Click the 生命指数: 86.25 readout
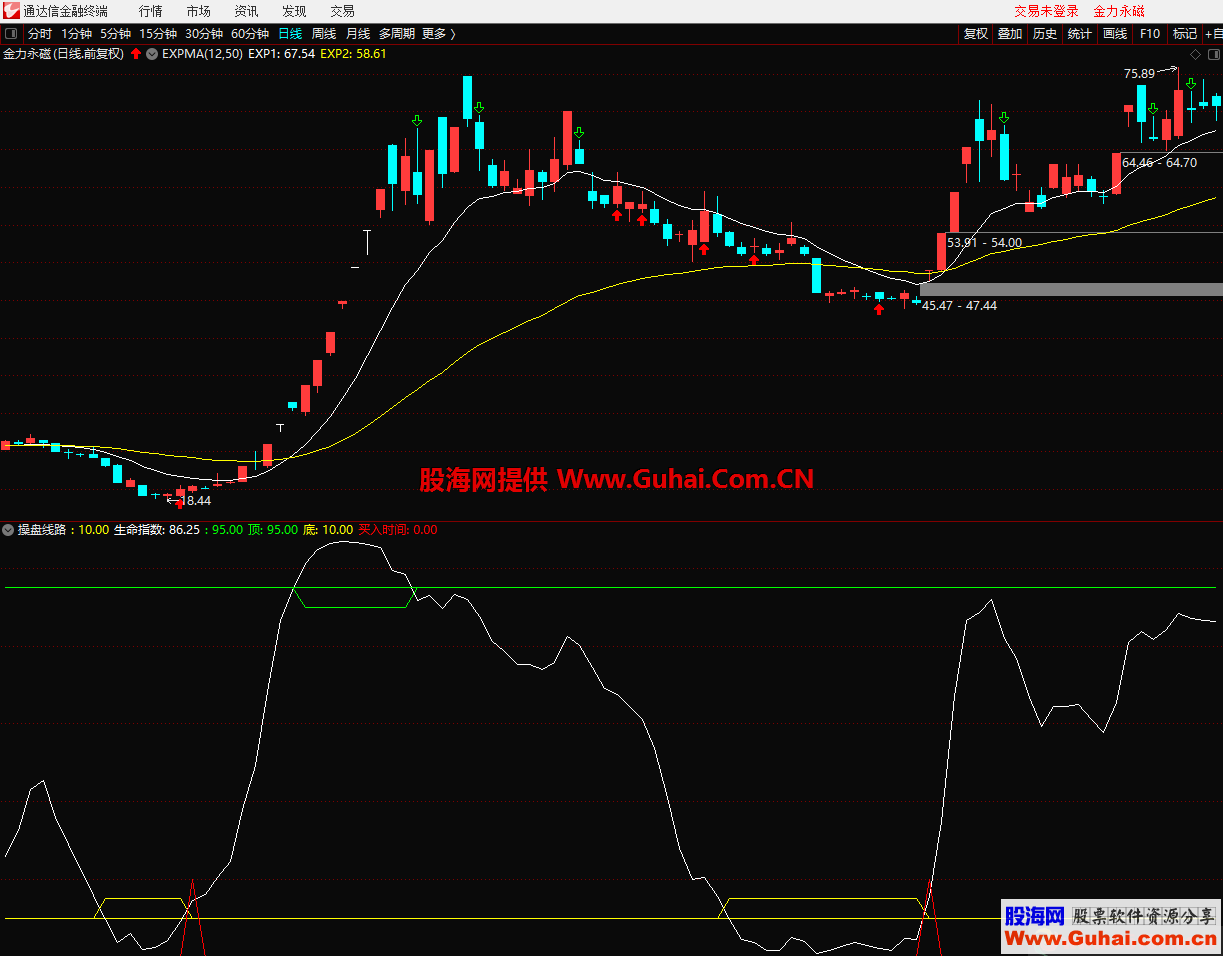The width and height of the screenshot is (1223, 956). coord(157,530)
